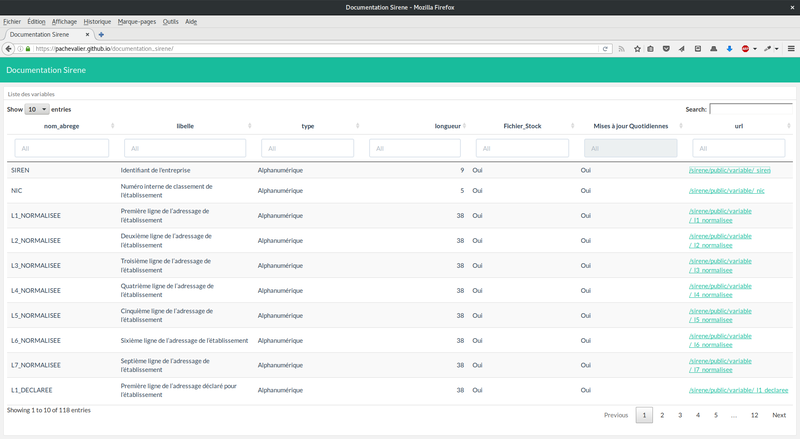Bookmark this page with the star icon

pos(636,48)
